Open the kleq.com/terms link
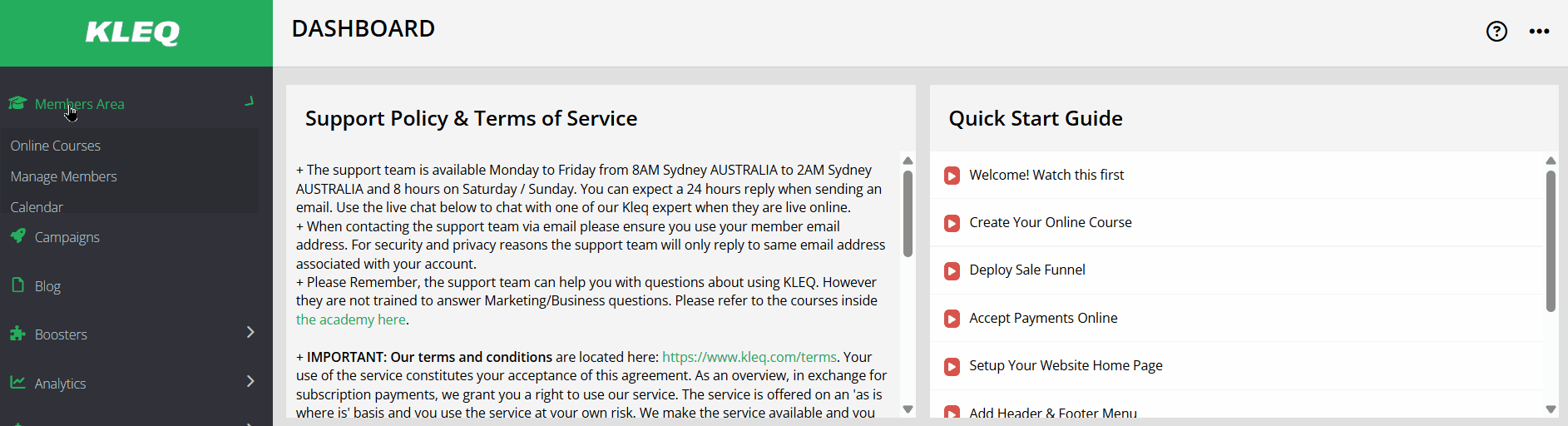1568x426 pixels. [x=749, y=357]
